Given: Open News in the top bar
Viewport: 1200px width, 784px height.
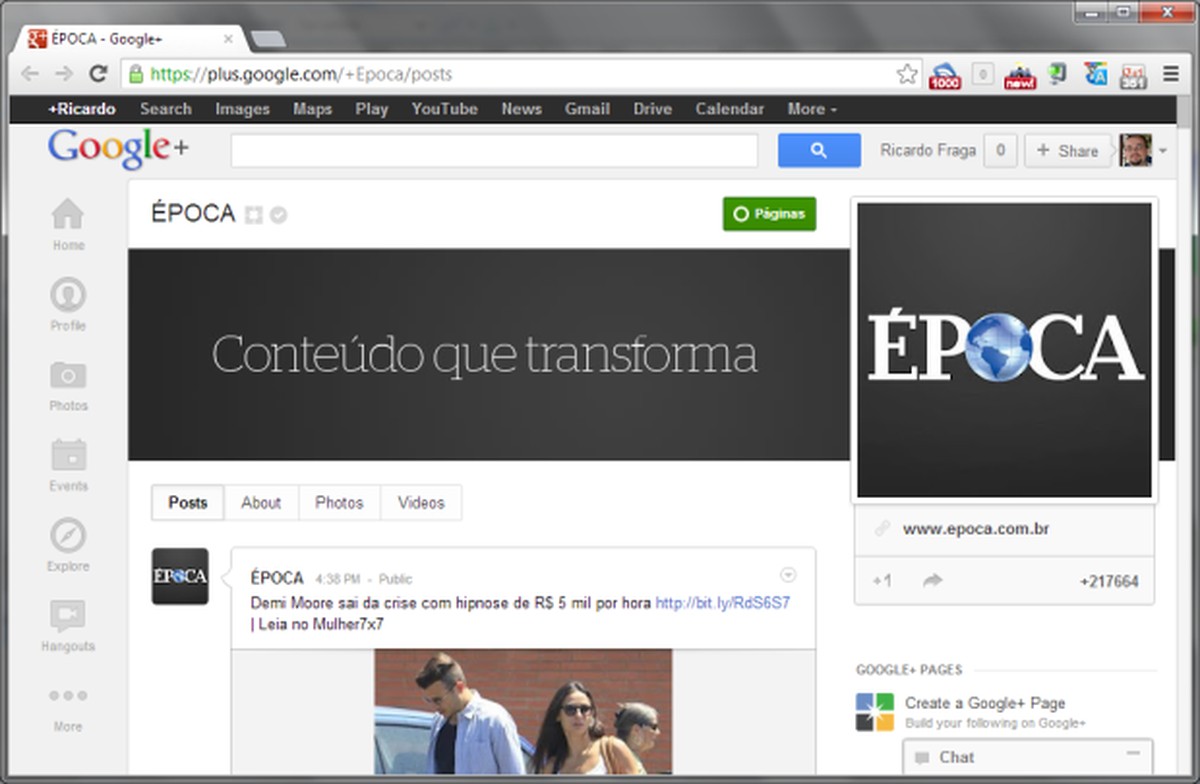Looking at the screenshot, I should (521, 109).
